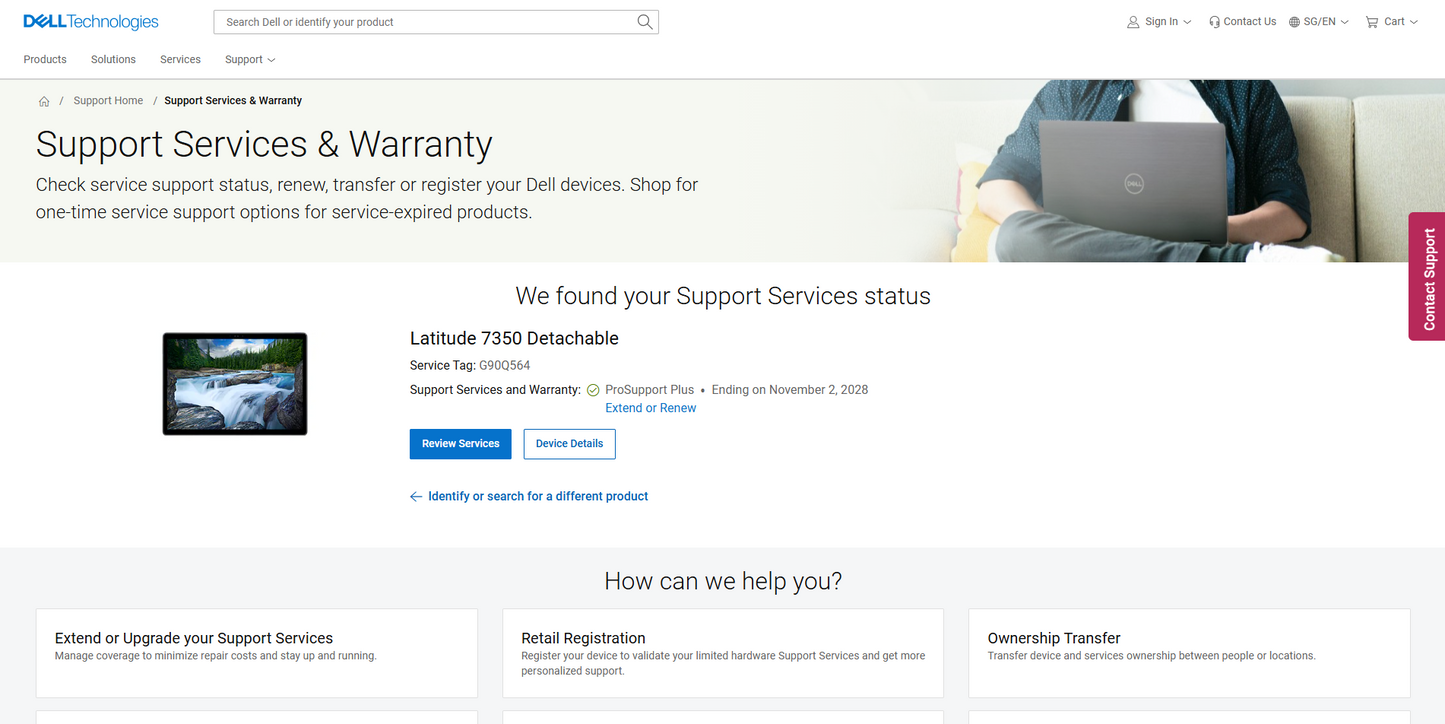Image resolution: width=1445 pixels, height=724 pixels.
Task: Click the Dell Technologies logo
Action: click(90, 21)
